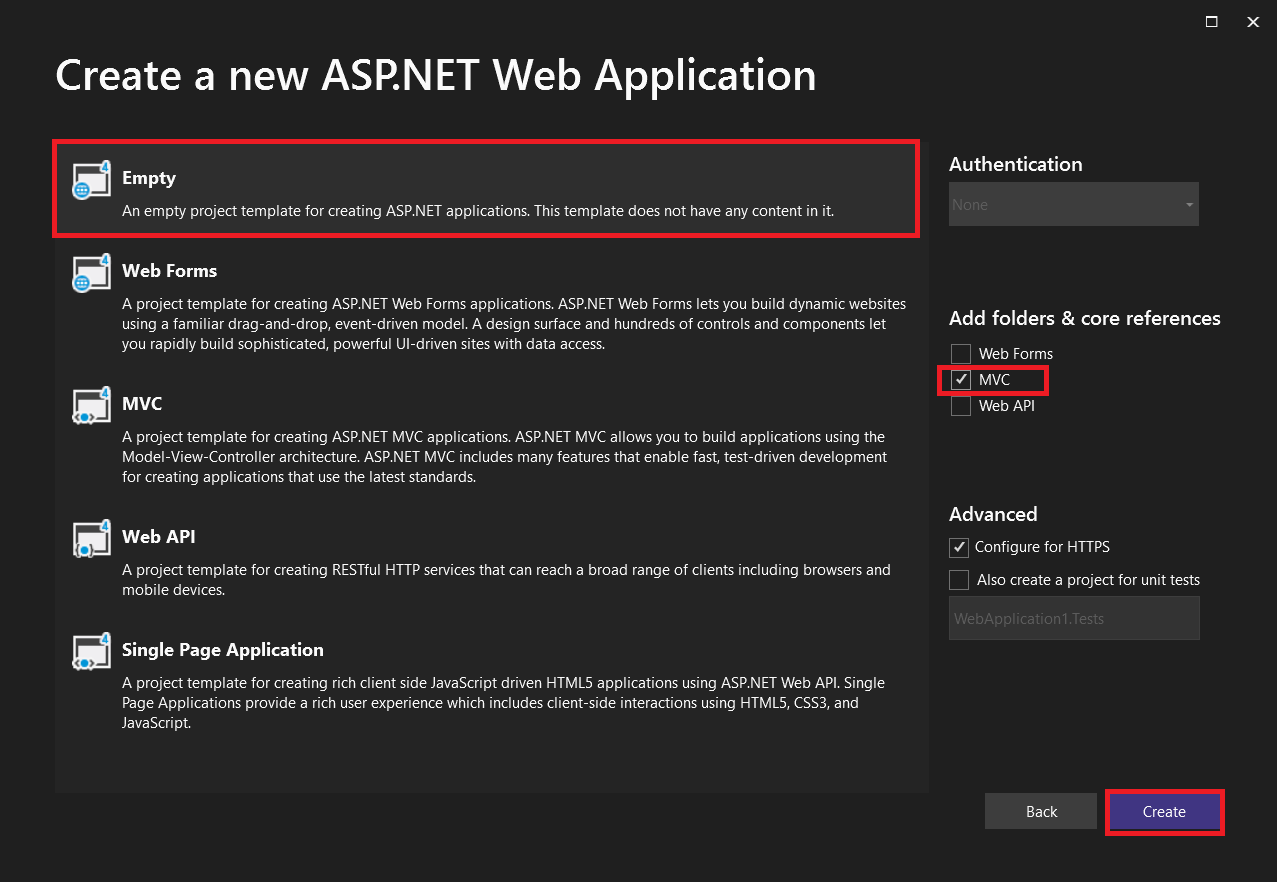Viewport: 1277px width, 882px height.
Task: Uncheck the MVC folders checkbox
Action: [961, 380]
